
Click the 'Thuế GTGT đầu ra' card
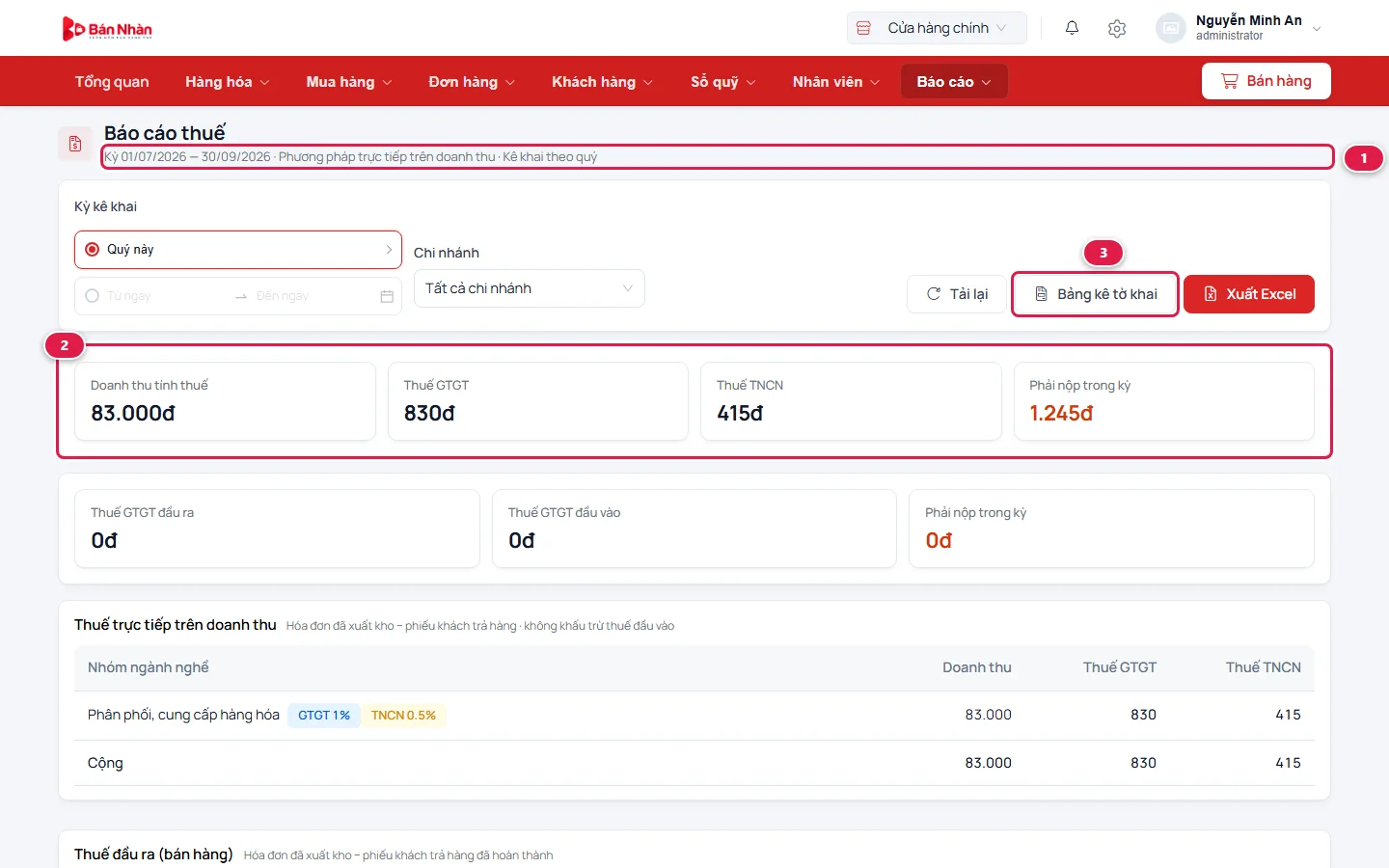pos(277,529)
